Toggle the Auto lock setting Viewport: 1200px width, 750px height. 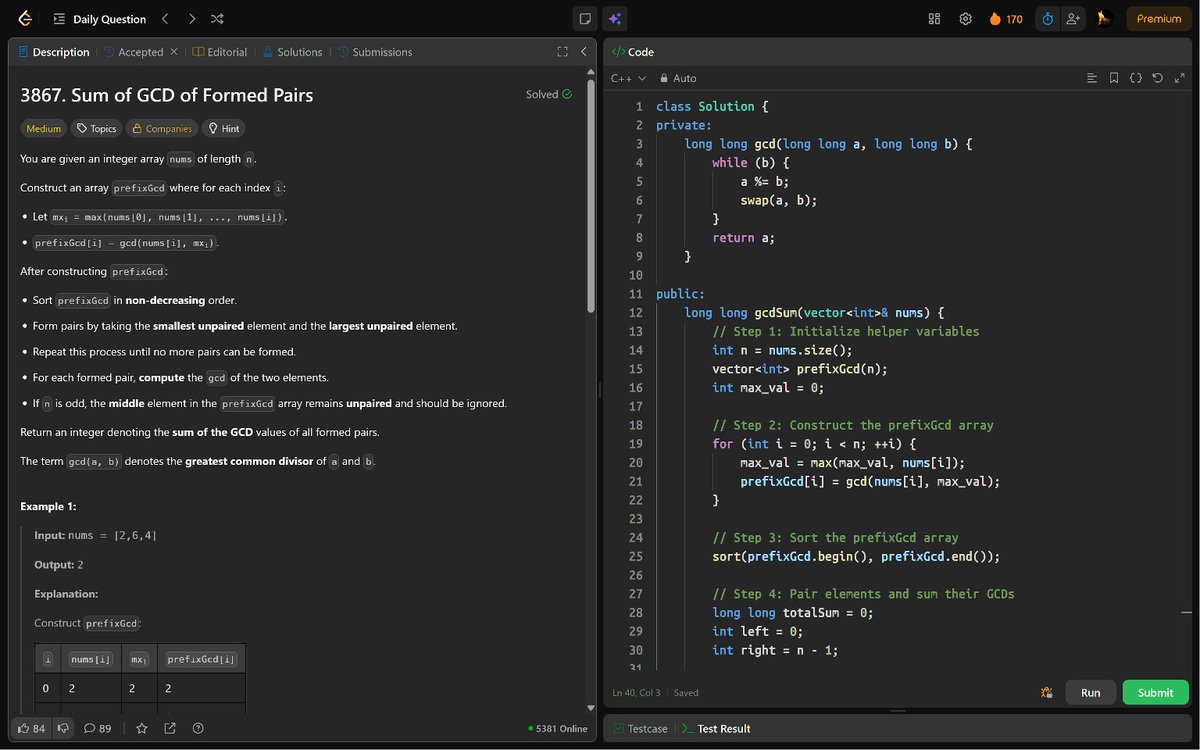click(677, 78)
